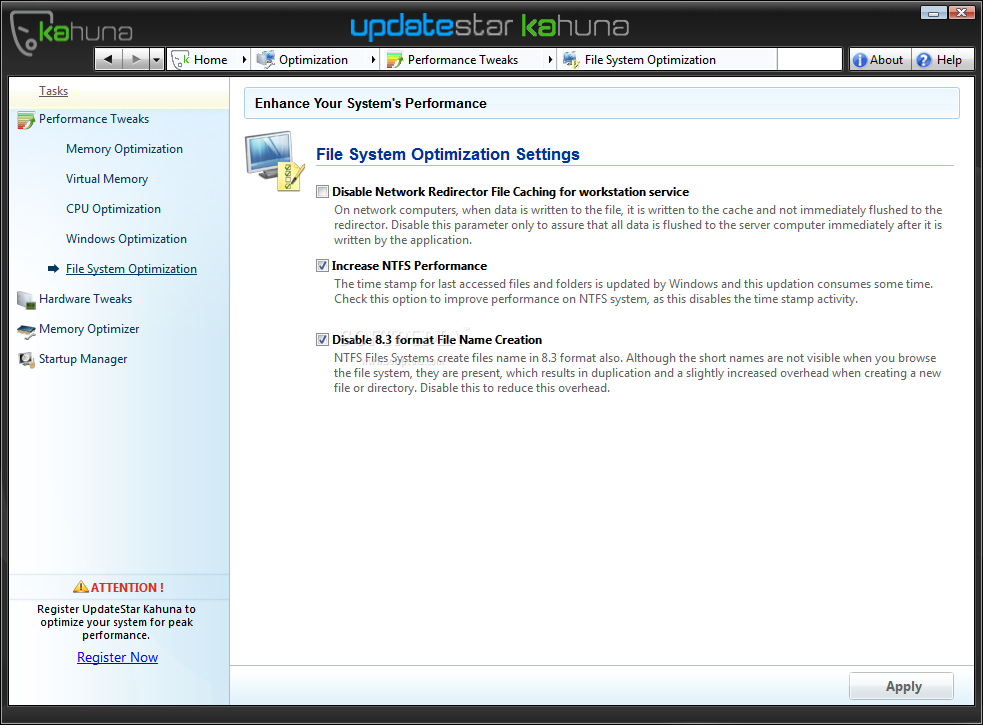The height and width of the screenshot is (725, 983).
Task: Click the About button label
Action: coord(886,60)
